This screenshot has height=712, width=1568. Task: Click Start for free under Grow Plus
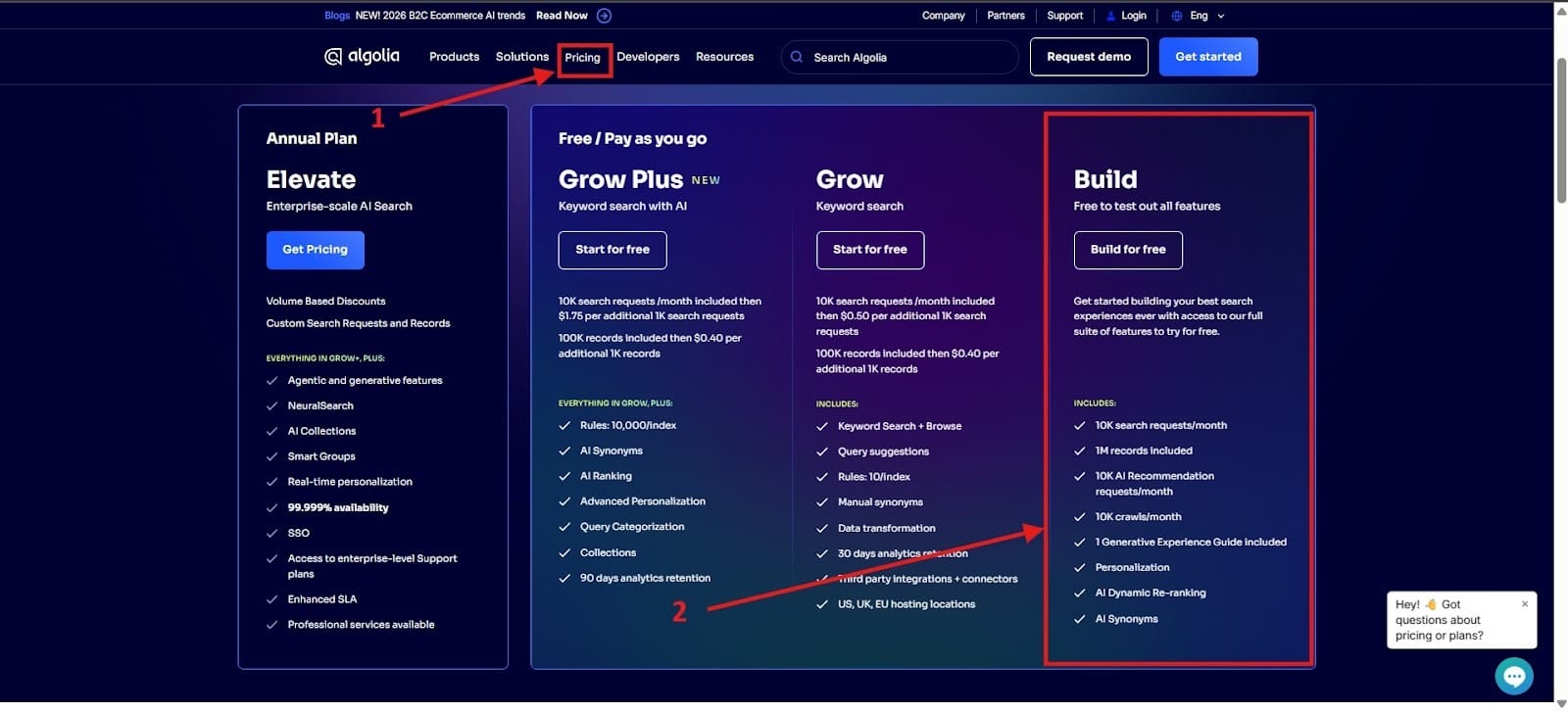point(612,250)
